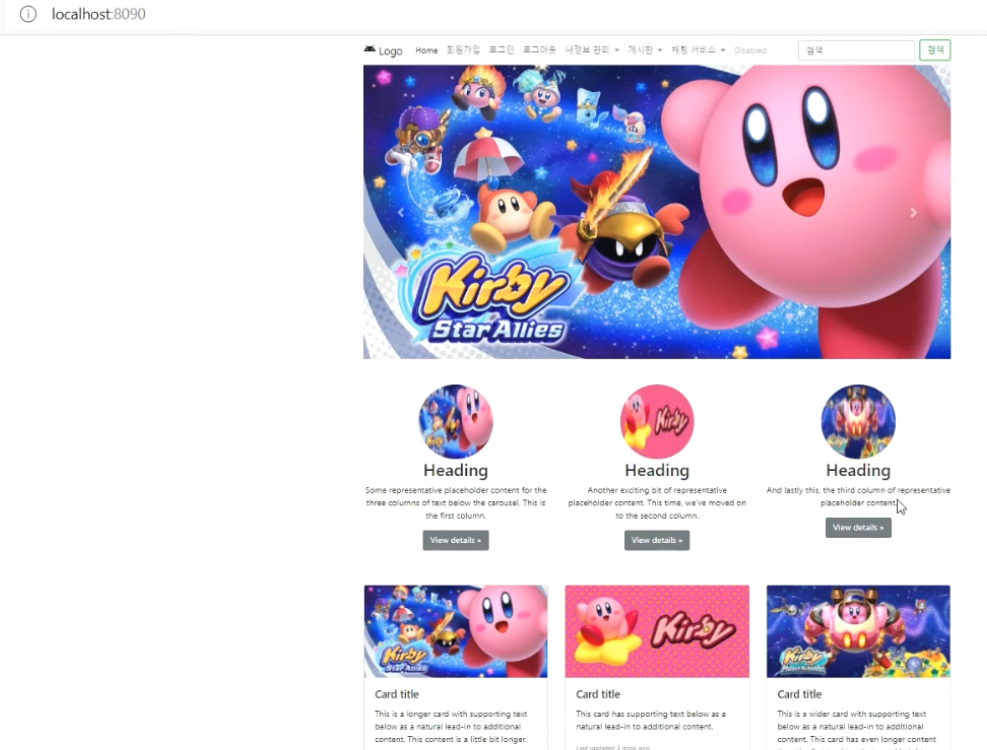Click the Kirby Star Allies carousel image
Image resolution: width=987 pixels, height=750 pixels.
tap(657, 212)
